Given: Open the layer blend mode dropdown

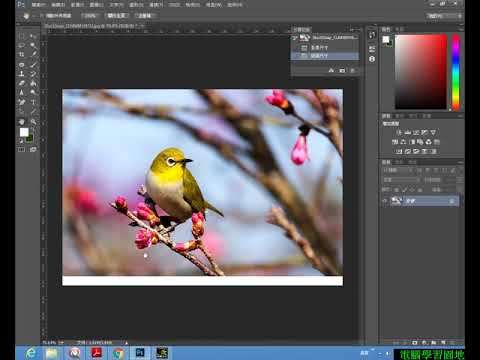Looking at the screenshot, I should tap(401, 180).
